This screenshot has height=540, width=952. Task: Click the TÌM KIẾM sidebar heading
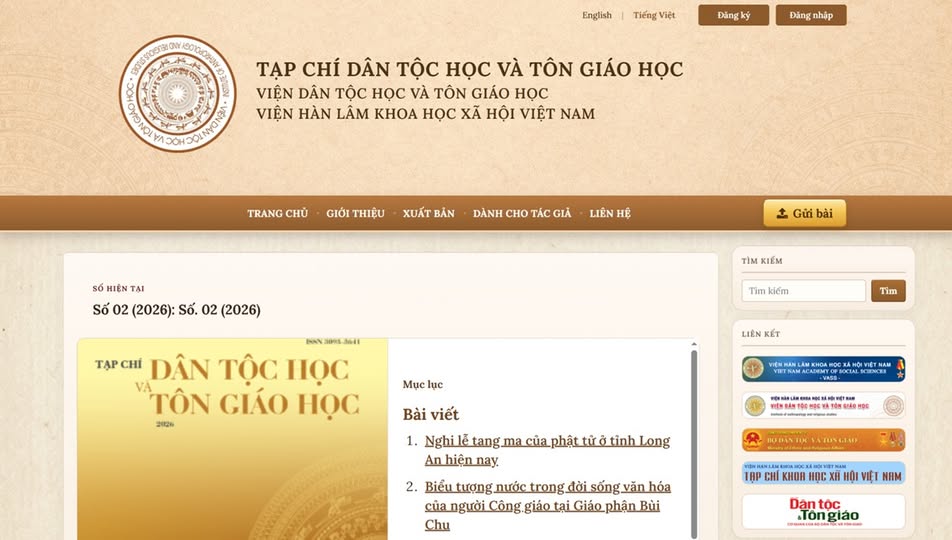tap(762, 261)
